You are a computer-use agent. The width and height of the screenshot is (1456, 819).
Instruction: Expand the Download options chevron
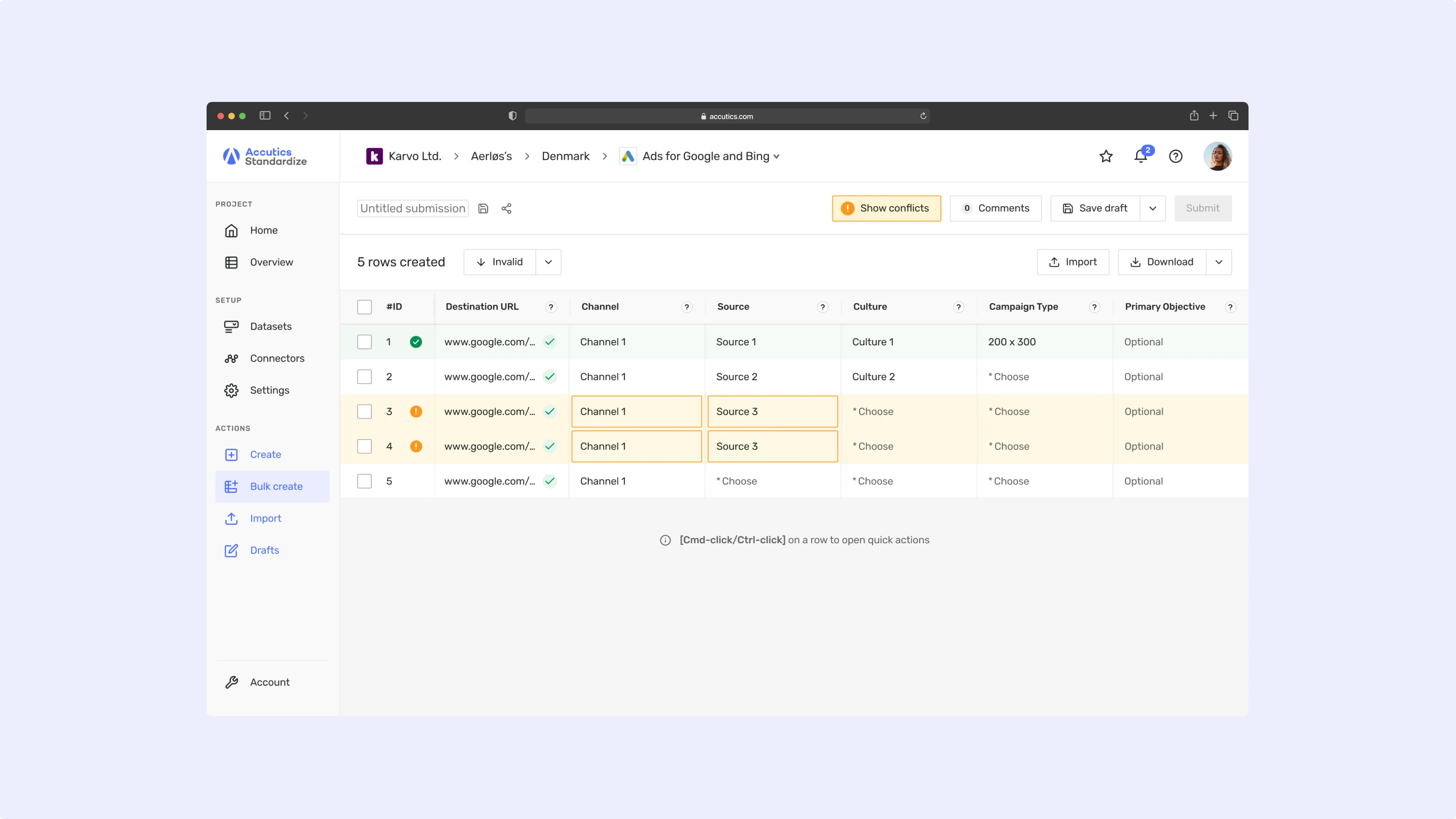(x=1218, y=262)
